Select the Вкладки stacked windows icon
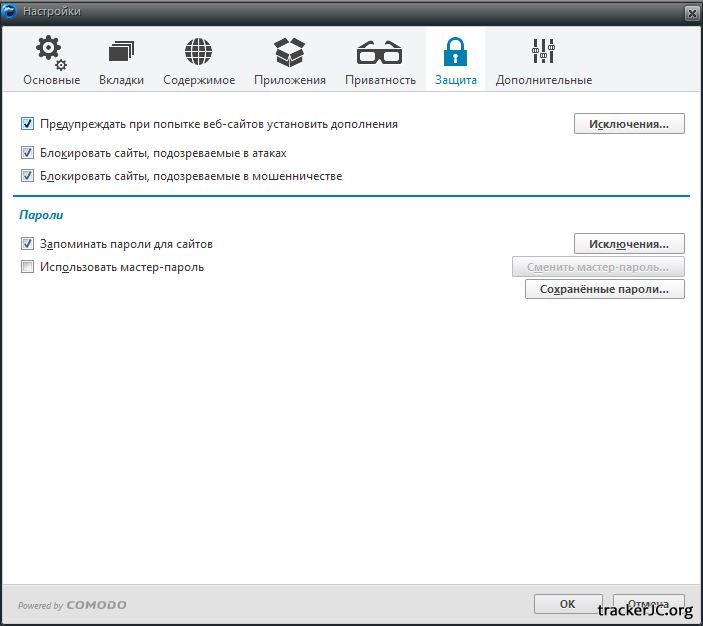Image resolution: width=703 pixels, height=626 pixels. [121, 52]
